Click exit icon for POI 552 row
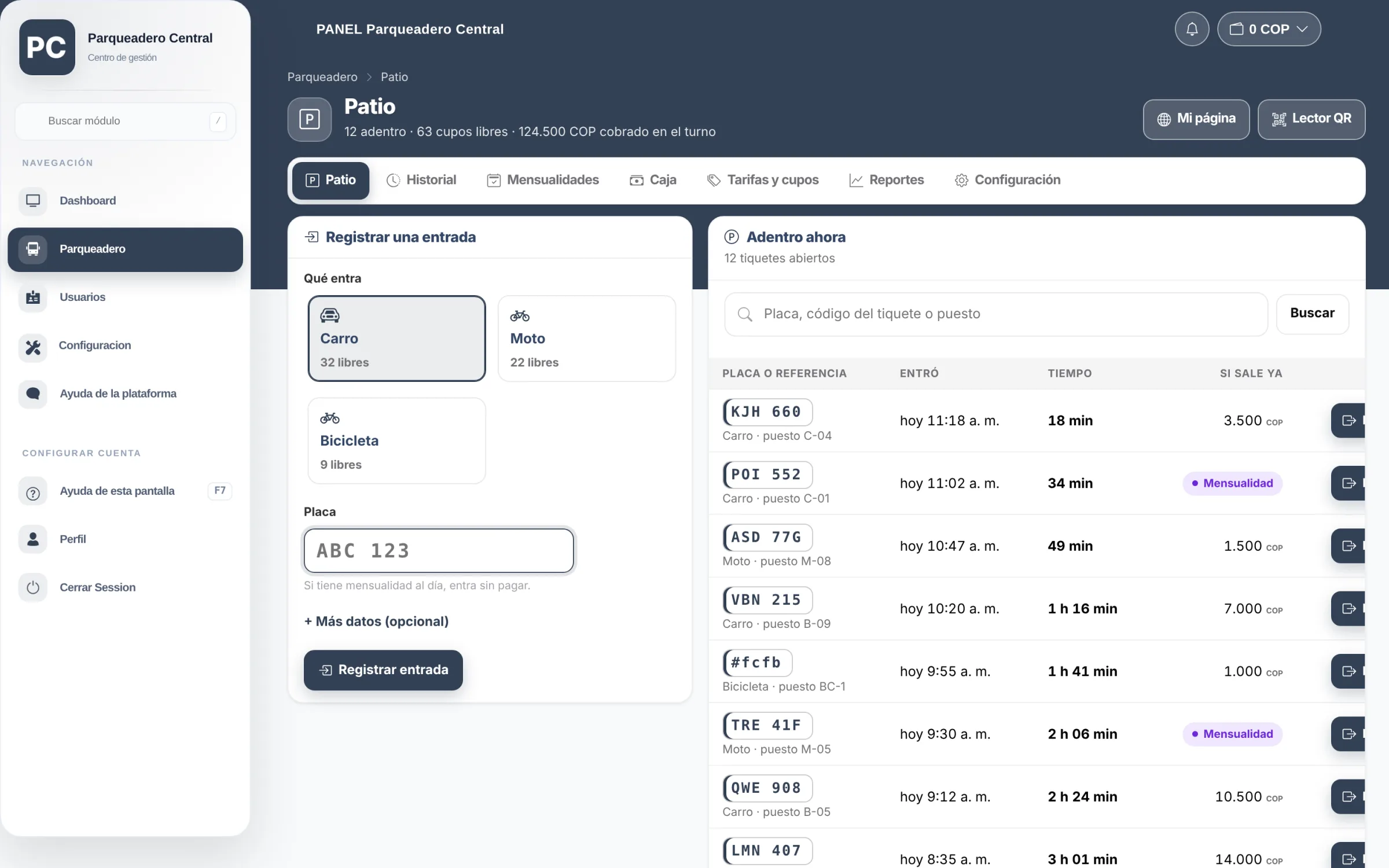This screenshot has width=1389, height=868. tap(1348, 483)
